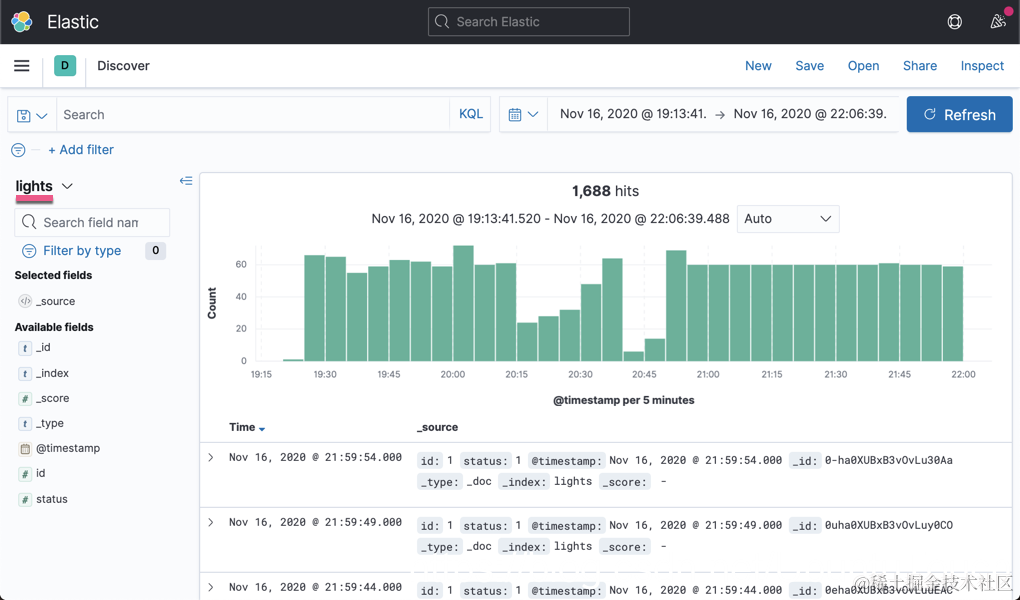This screenshot has height=600, width=1020.
Task: Select the _id available field
Action: [43, 348]
